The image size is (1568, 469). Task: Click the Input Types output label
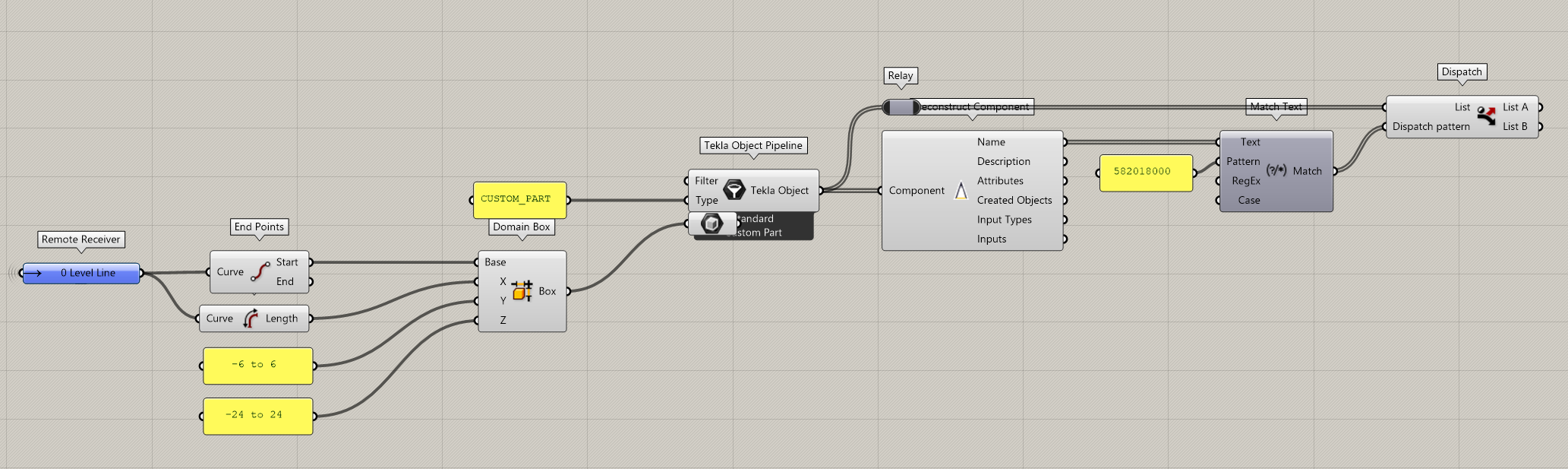(1004, 220)
